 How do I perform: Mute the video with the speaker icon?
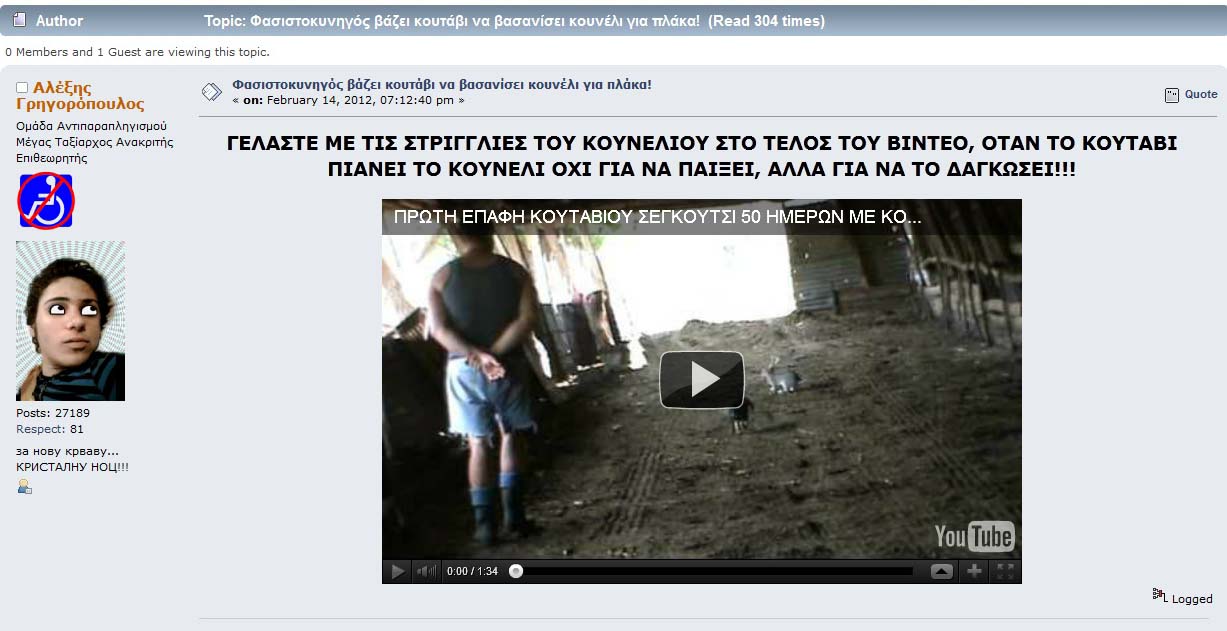427,571
